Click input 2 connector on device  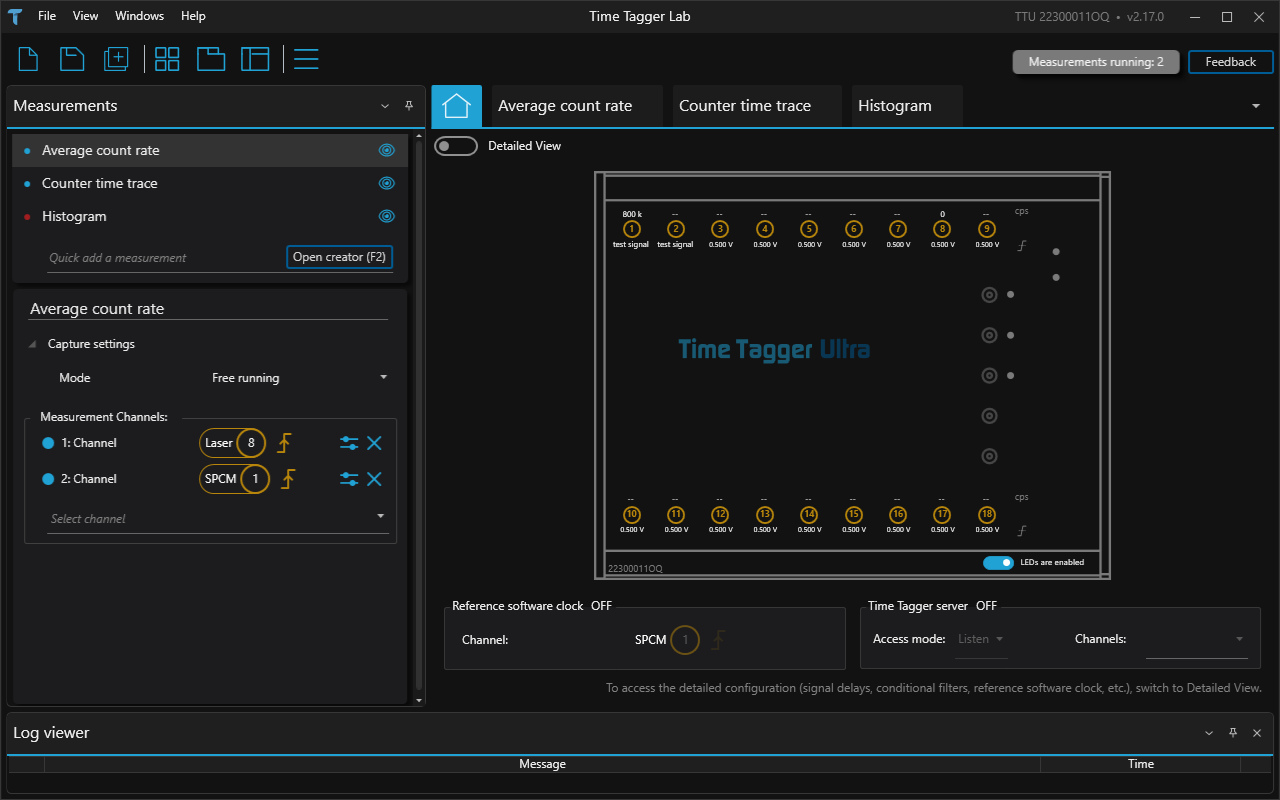(x=676, y=229)
